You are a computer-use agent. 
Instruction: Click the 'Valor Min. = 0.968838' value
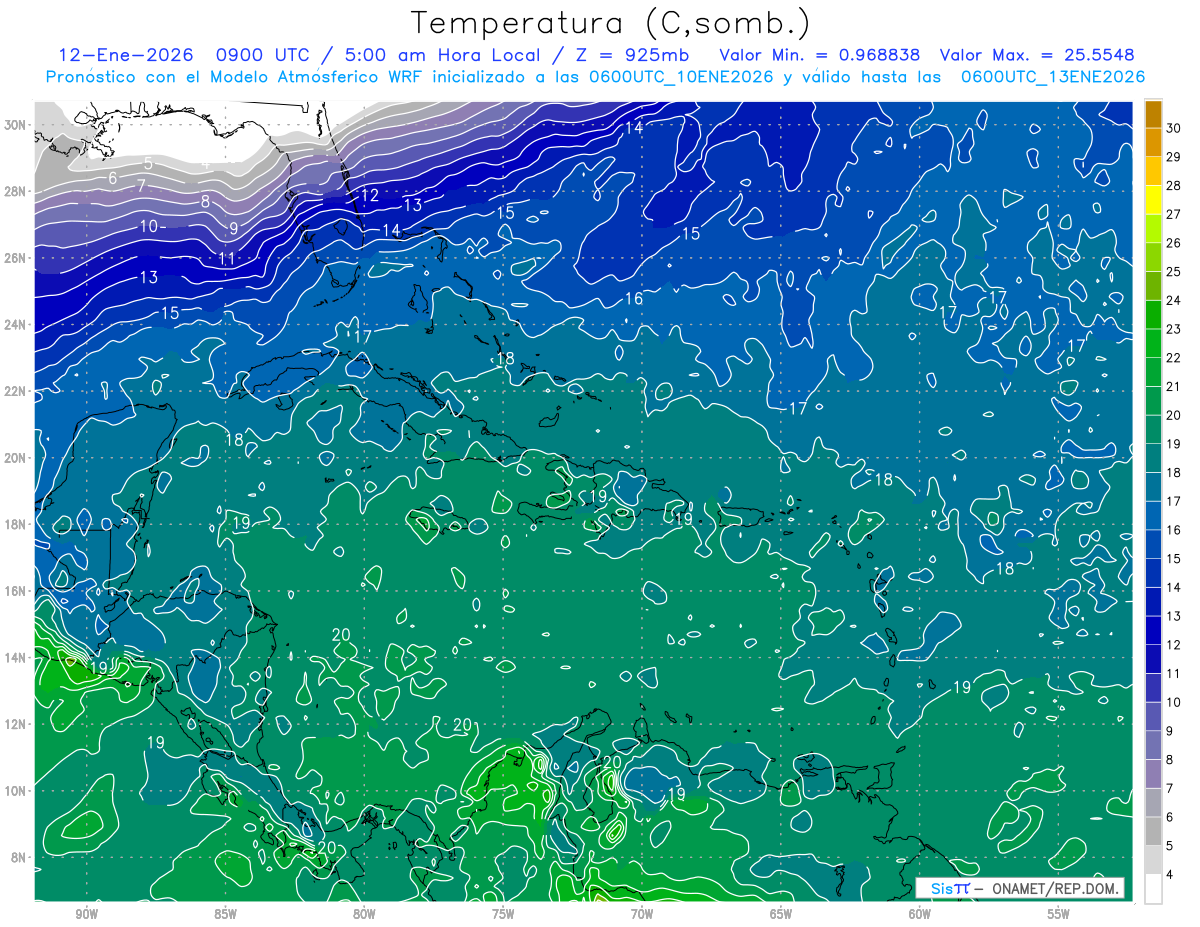(820, 55)
